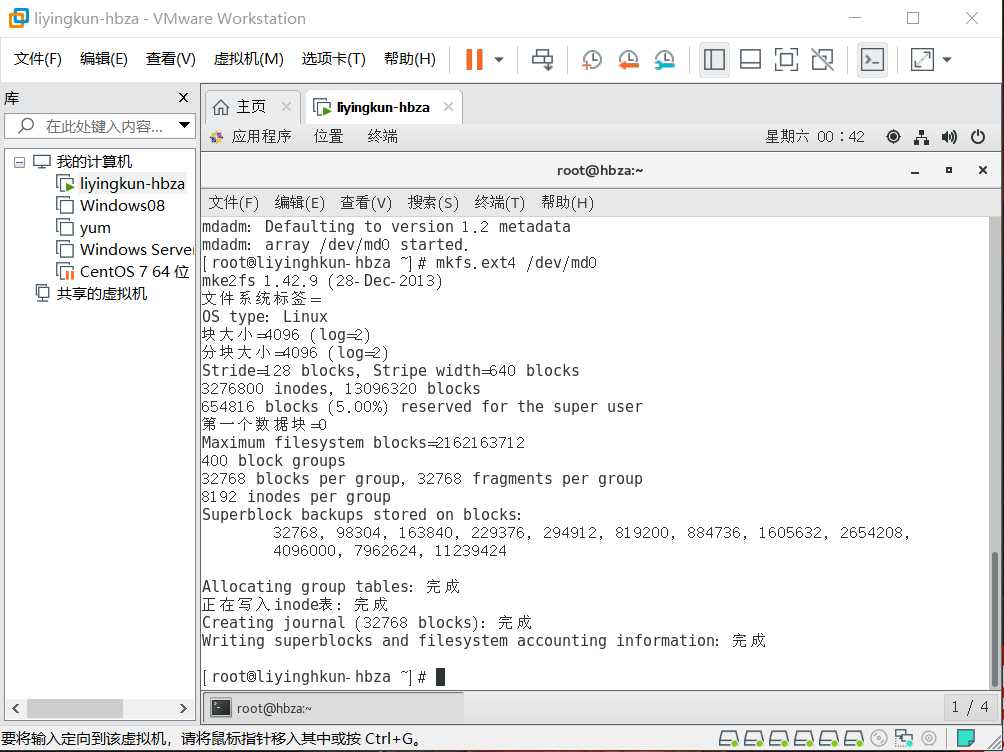The image size is (1004, 752).
Task: Toggle the thumbnail bar view
Action: 750,60
